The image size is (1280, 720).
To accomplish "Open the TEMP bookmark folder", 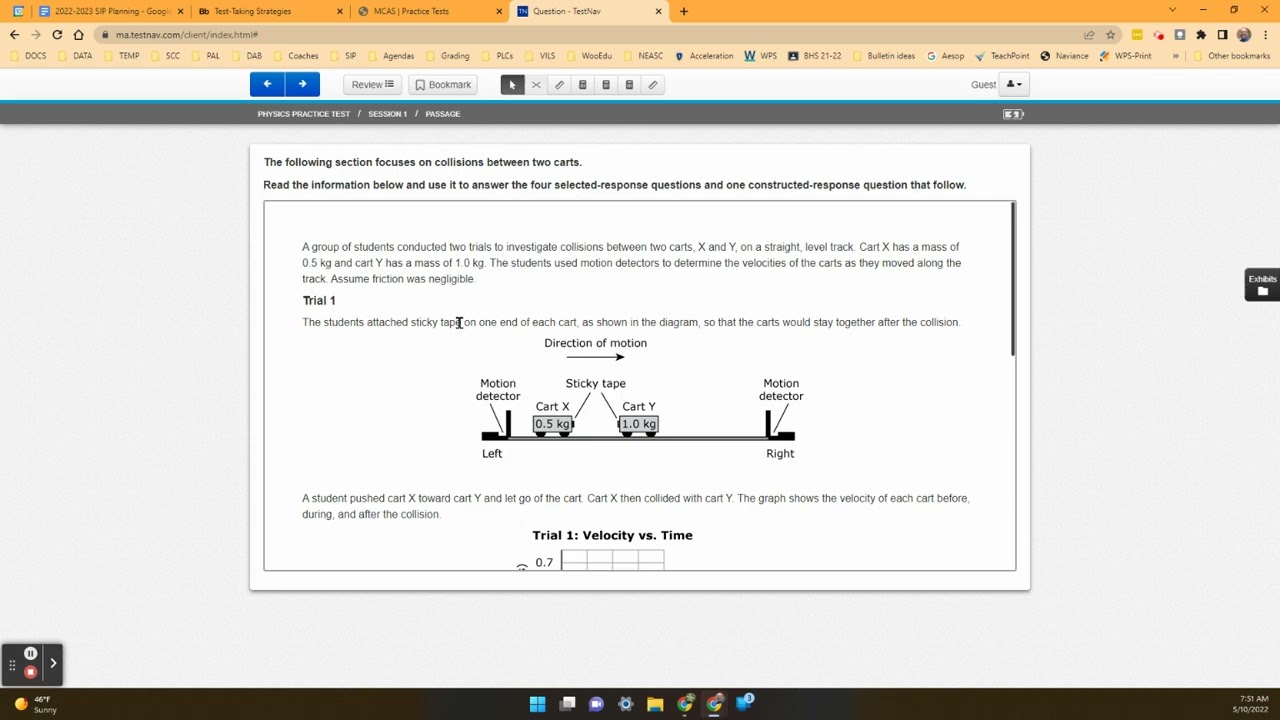I will [122, 56].
